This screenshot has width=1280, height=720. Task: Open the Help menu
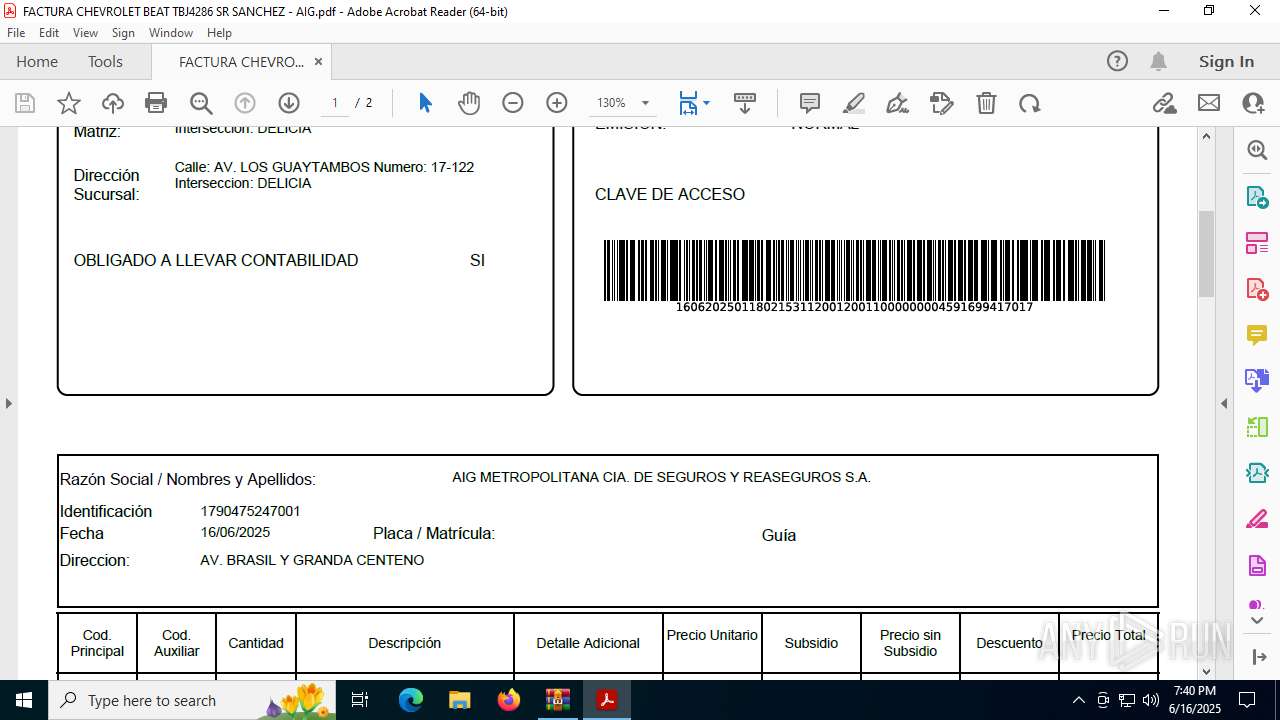(x=219, y=33)
